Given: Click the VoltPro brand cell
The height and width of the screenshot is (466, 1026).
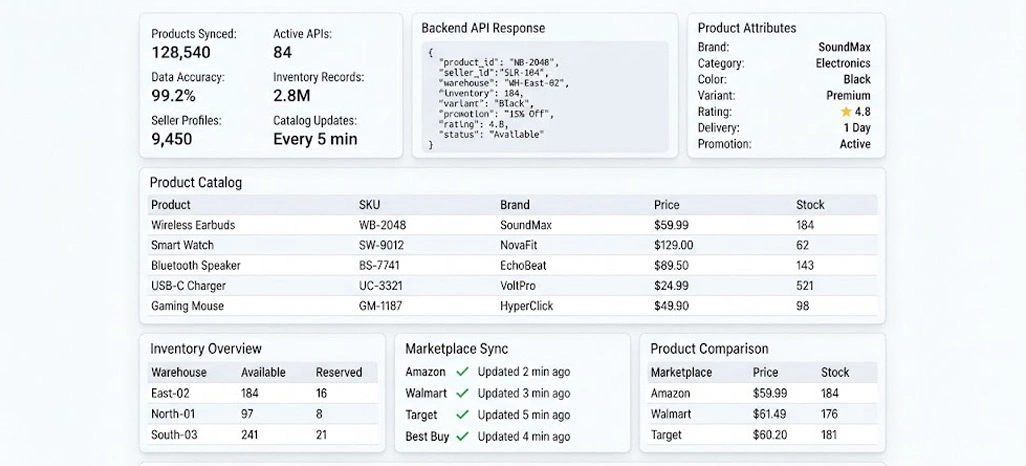Looking at the screenshot, I should click(518, 286).
